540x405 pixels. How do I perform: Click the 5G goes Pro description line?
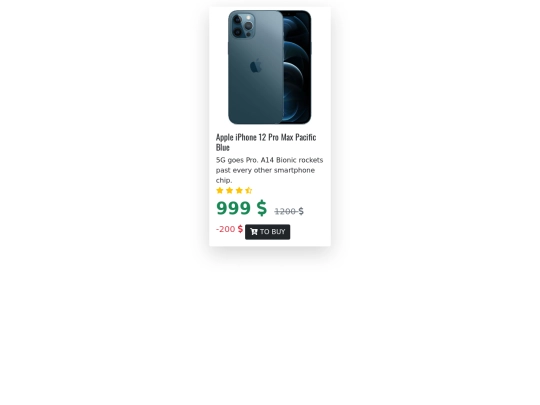pyautogui.click(x=269, y=160)
